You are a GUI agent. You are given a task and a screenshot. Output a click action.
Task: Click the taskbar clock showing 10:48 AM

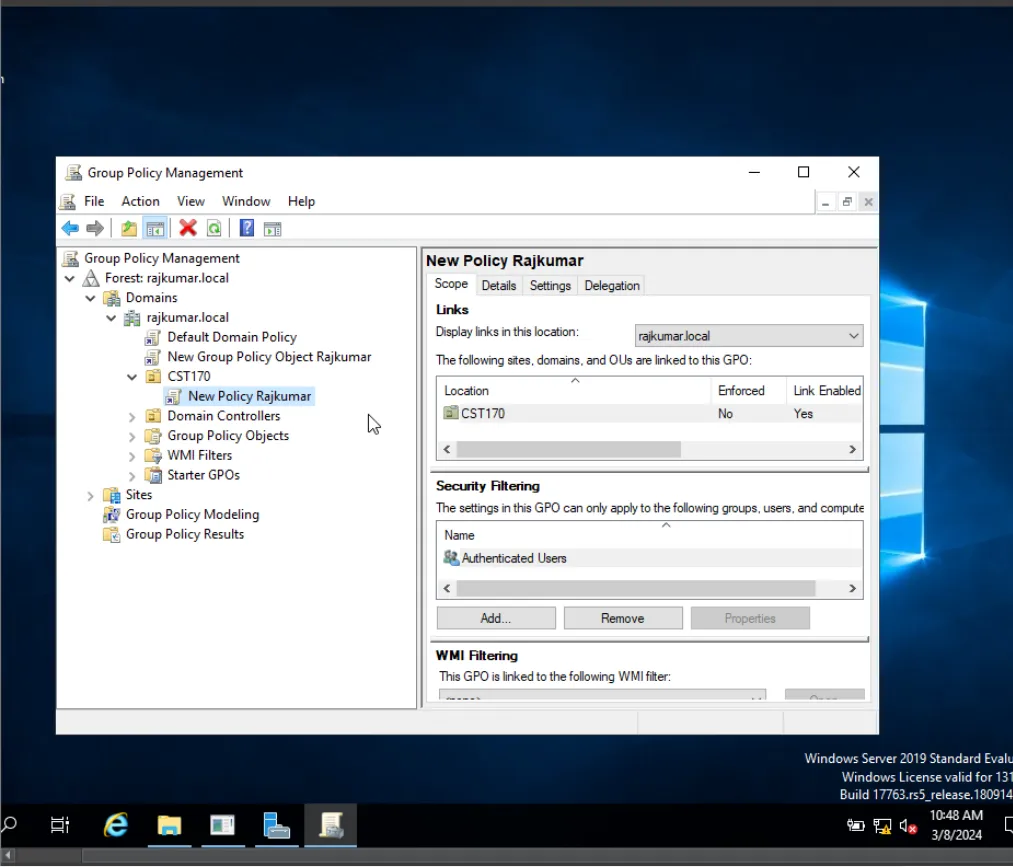coord(956,825)
